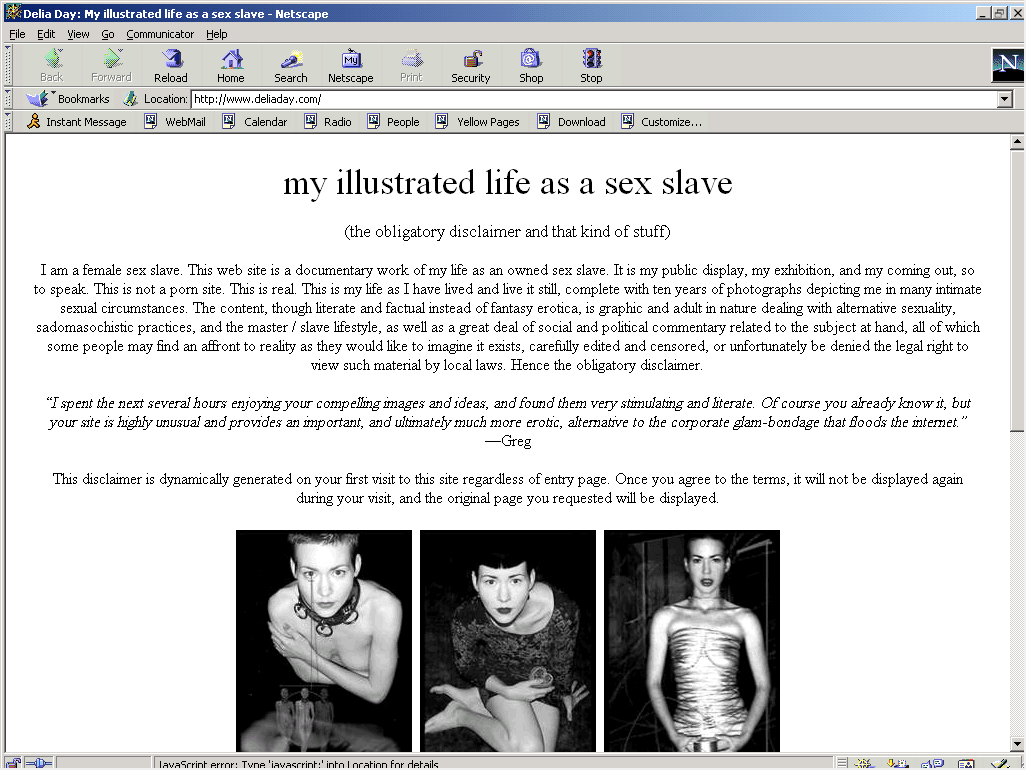The image size is (1026, 770).
Task: Open the File menu
Action: click(17, 34)
